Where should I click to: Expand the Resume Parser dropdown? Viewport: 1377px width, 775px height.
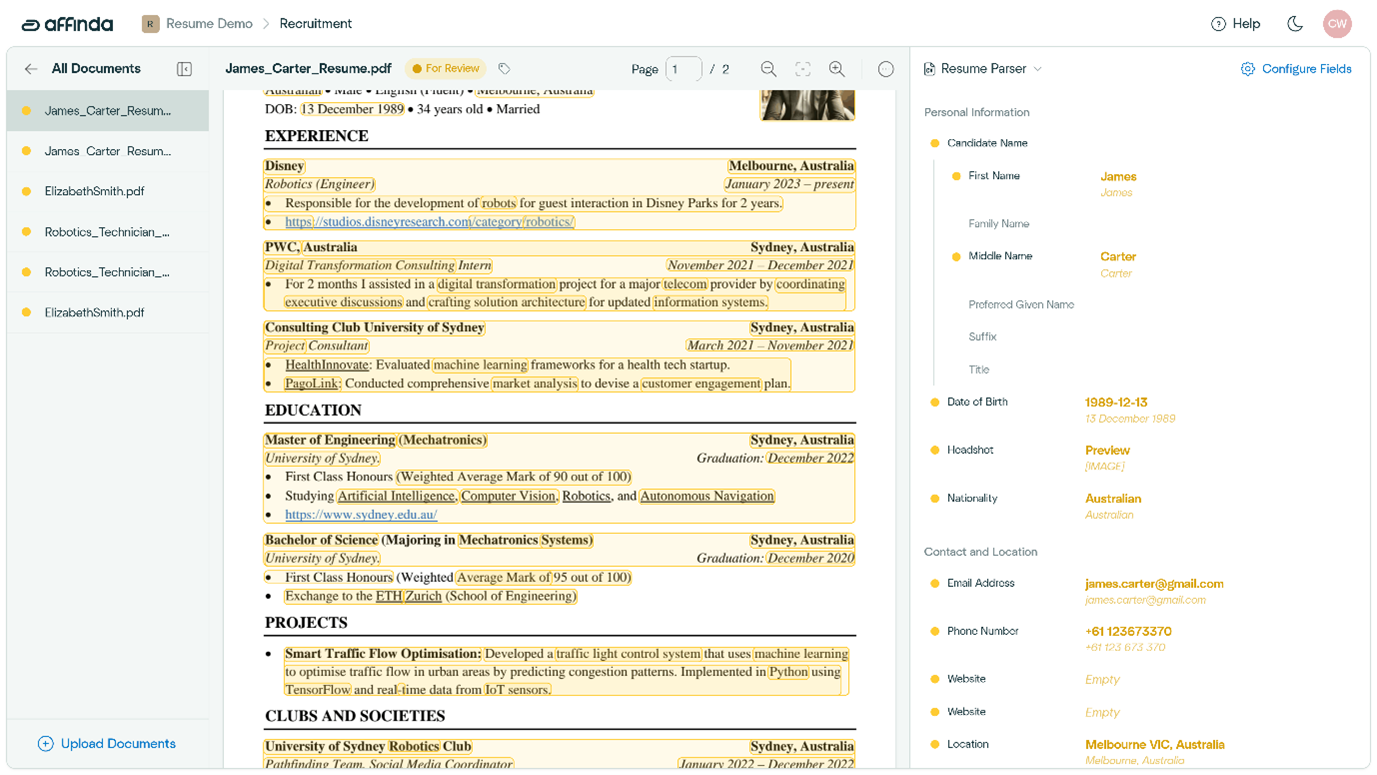983,69
